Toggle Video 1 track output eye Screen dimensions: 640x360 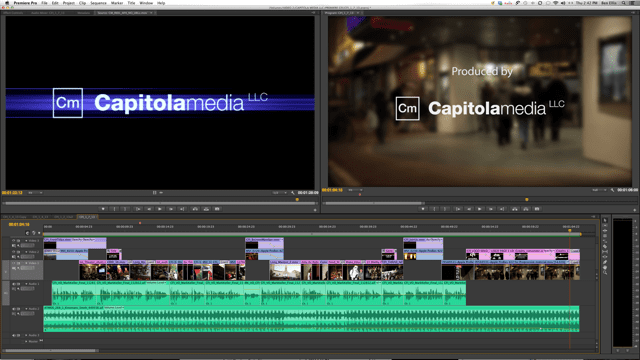13,264
